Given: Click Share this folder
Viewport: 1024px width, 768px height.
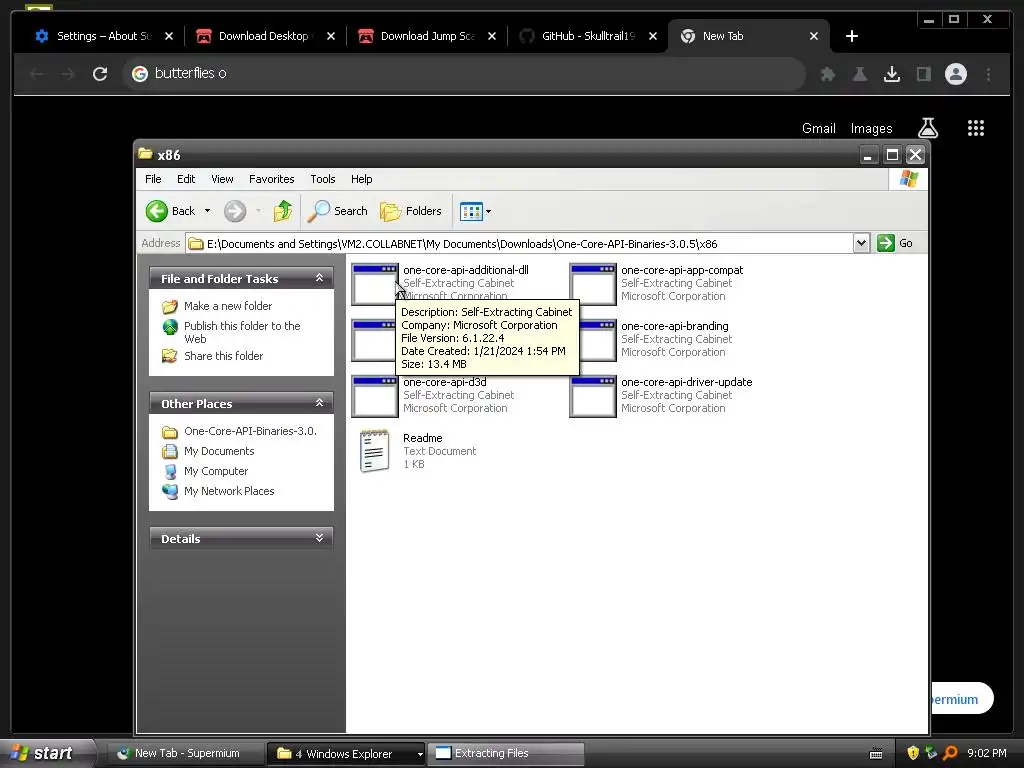Looking at the screenshot, I should point(223,356).
